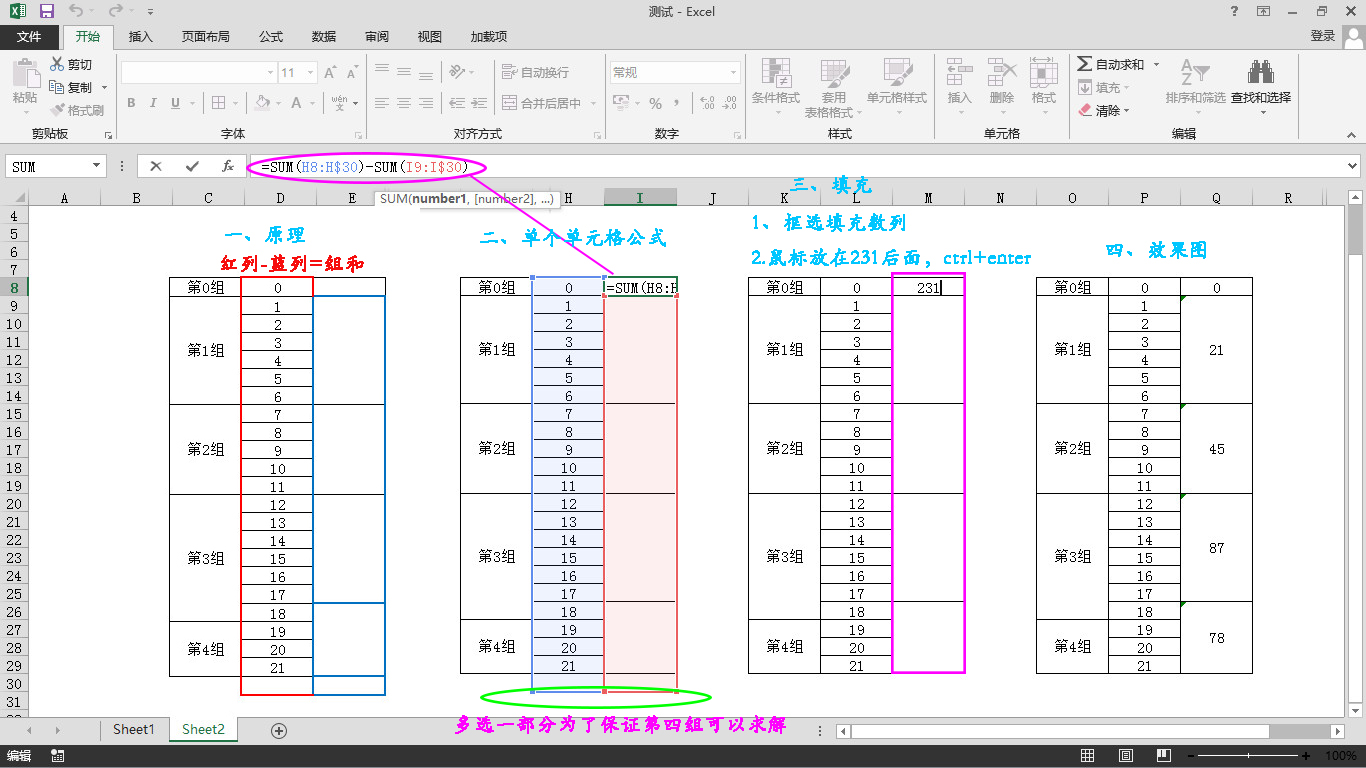Click the Format as Table (套用表格格式) icon
The height and width of the screenshot is (768, 1366).
pos(835,73)
